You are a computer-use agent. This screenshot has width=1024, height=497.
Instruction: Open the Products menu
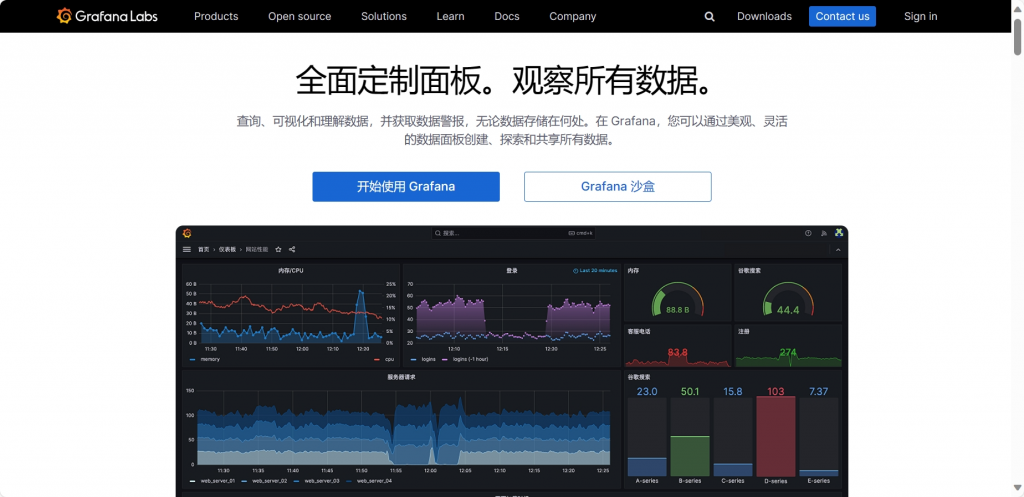click(216, 16)
